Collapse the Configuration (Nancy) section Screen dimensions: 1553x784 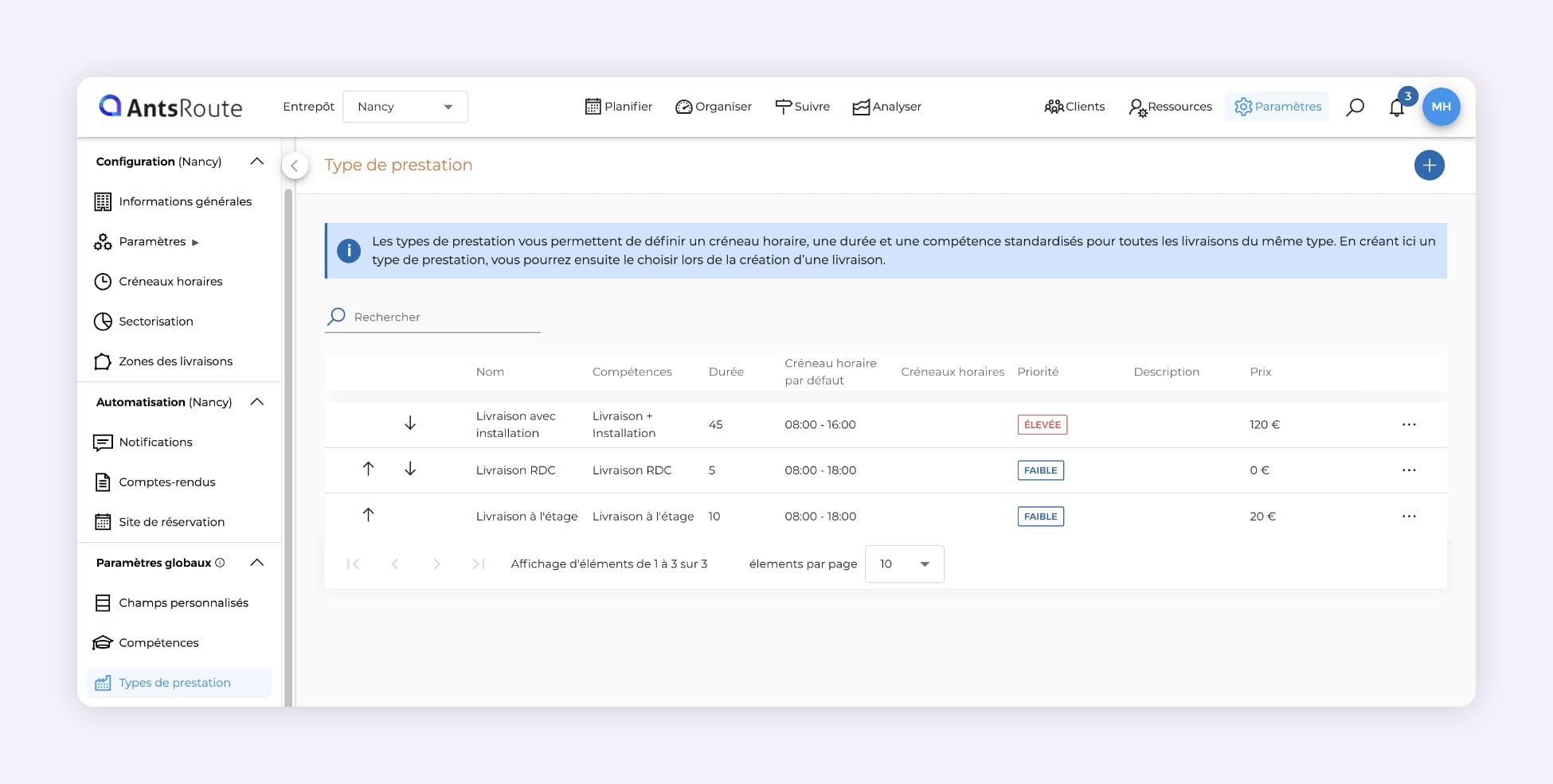(256, 161)
